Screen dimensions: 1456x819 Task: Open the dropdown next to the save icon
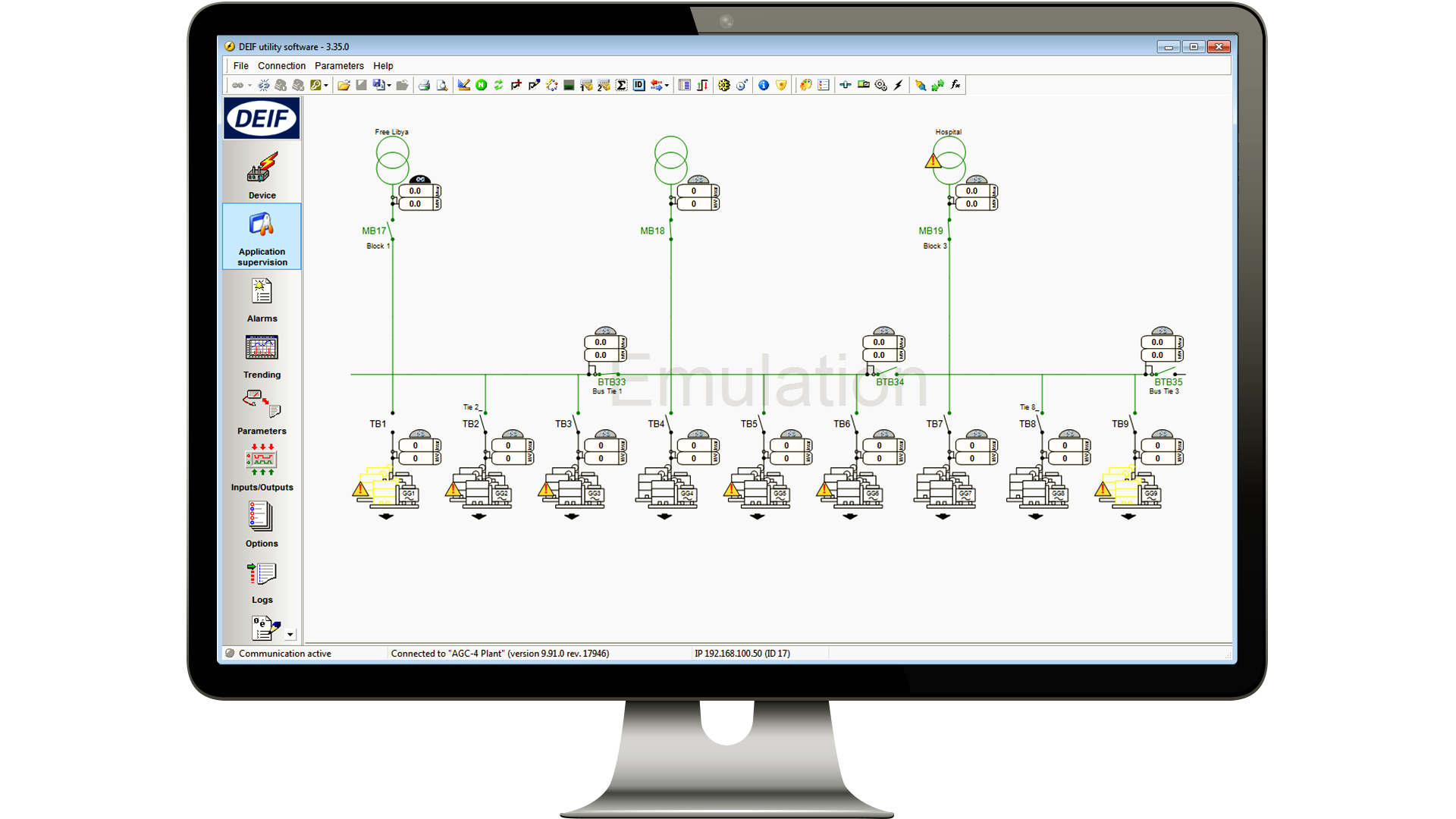click(x=388, y=87)
